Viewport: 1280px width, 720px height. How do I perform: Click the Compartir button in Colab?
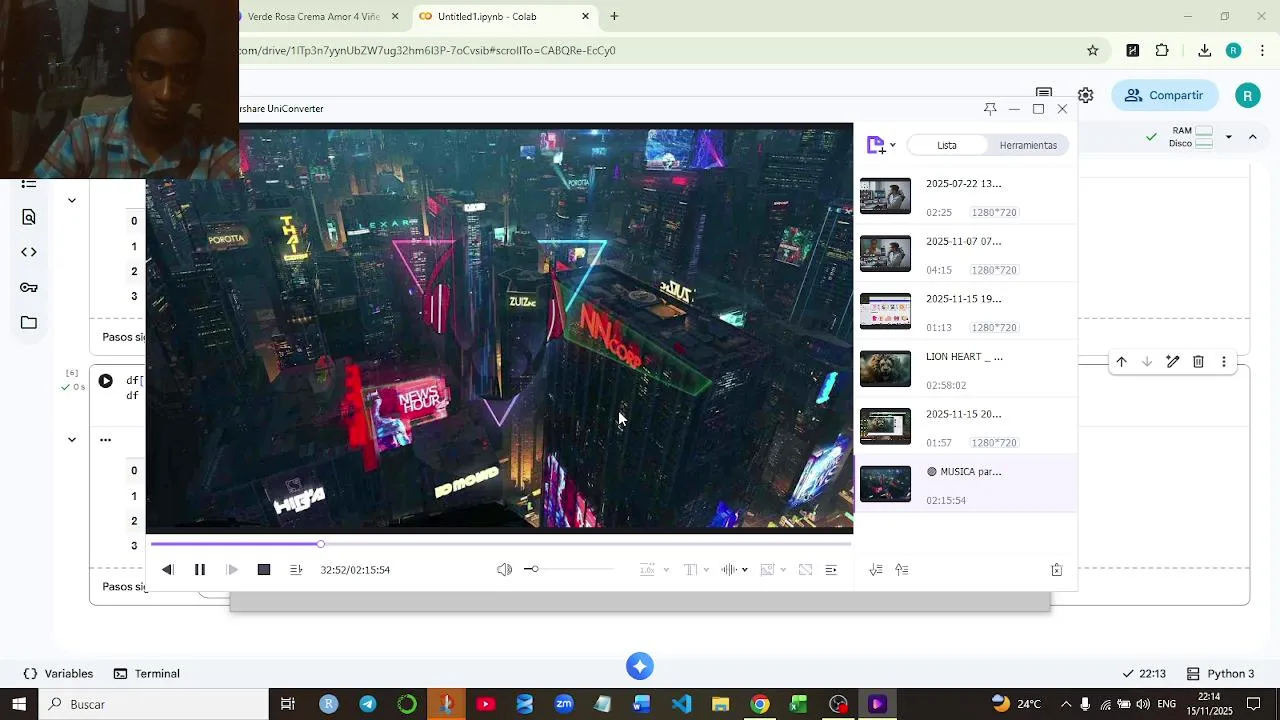coord(1165,95)
